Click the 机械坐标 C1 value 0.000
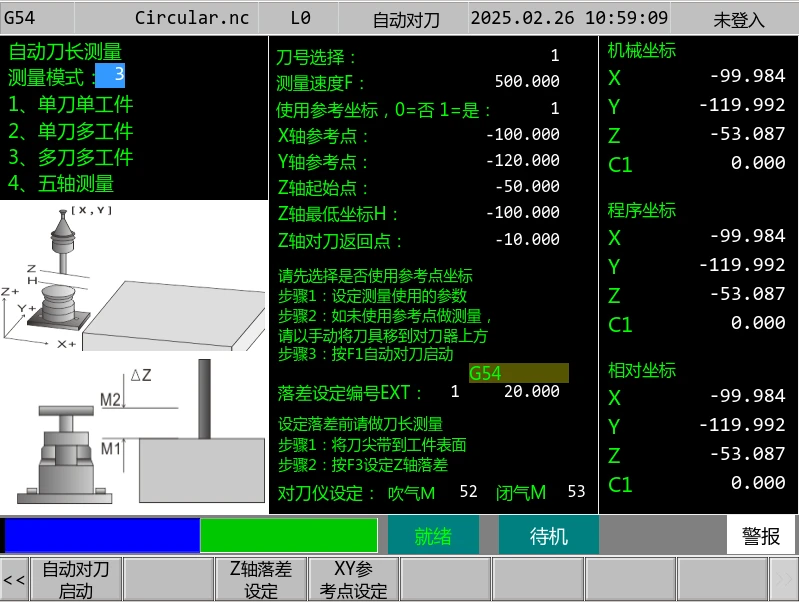This screenshot has height=602, width=799. [x=758, y=163]
